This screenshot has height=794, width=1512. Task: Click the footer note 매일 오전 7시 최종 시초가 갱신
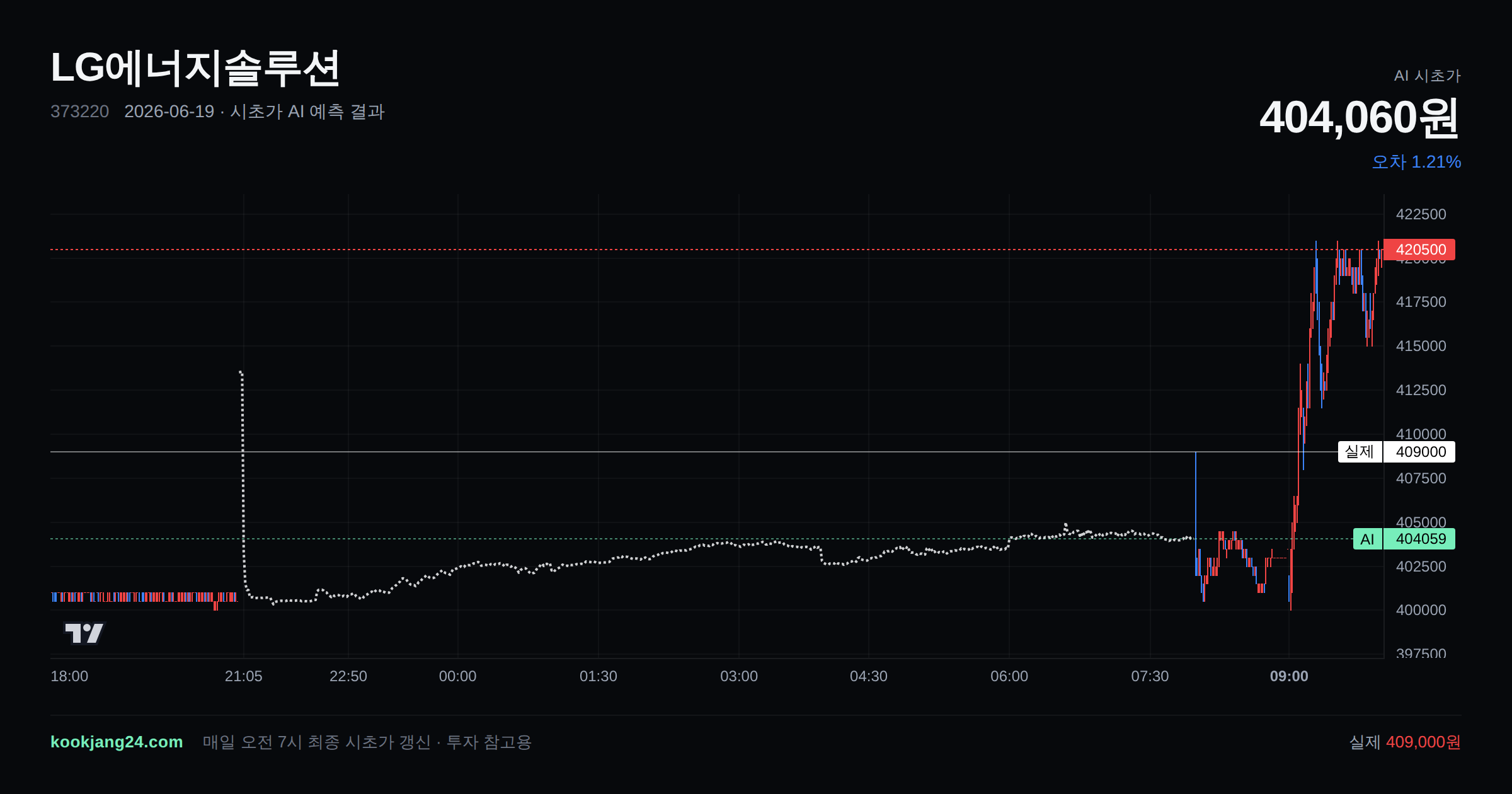coord(317,742)
